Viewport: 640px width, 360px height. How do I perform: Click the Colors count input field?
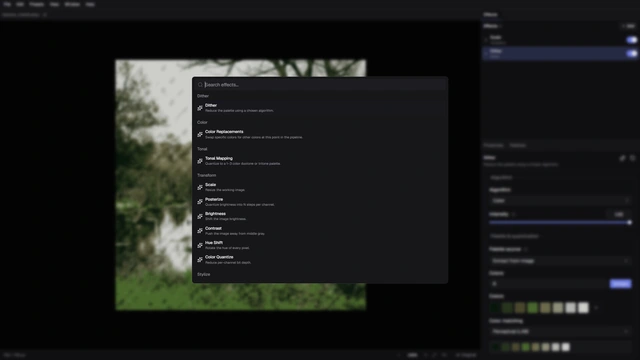click(549, 284)
